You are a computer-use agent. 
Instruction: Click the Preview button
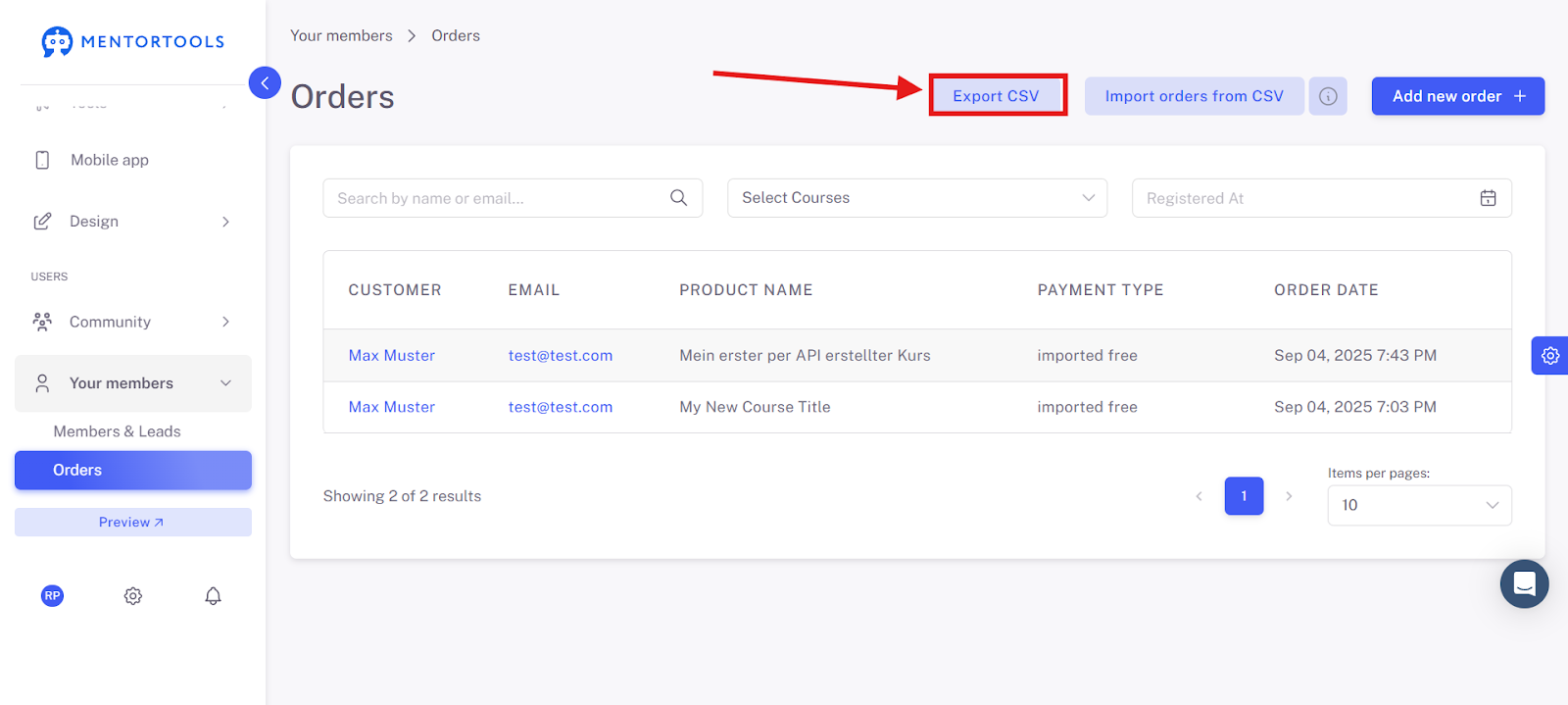click(x=132, y=523)
